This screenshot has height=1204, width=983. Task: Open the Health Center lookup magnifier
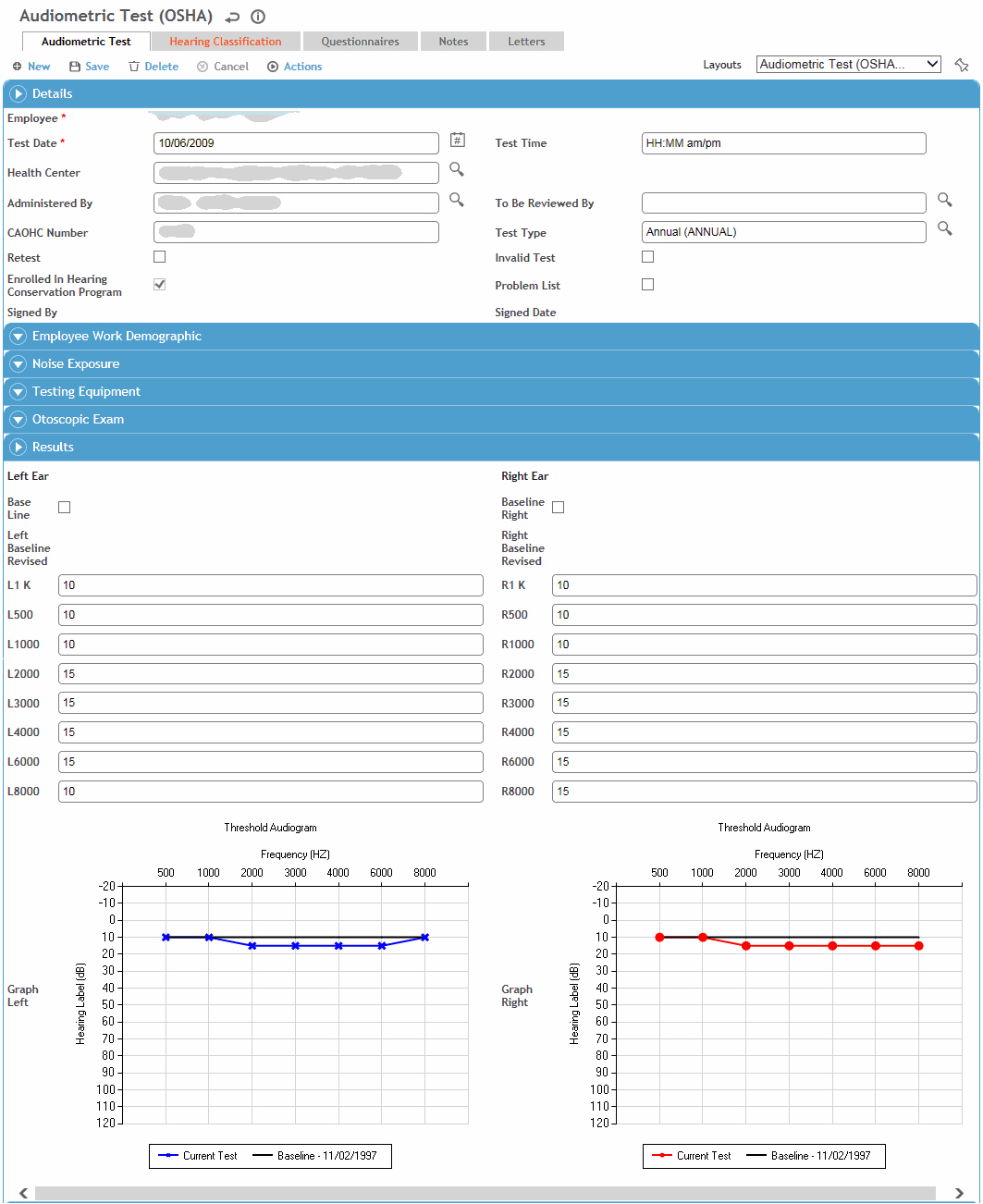pos(457,169)
